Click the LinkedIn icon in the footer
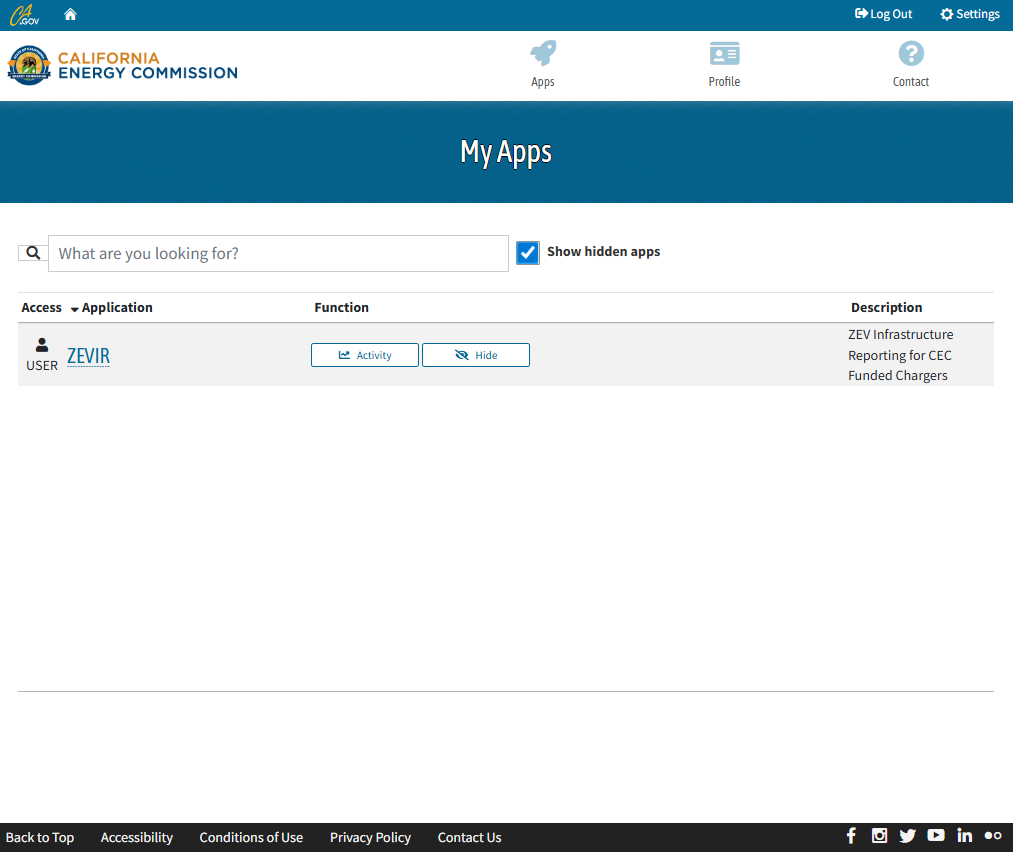This screenshot has height=852, width=1013. point(964,836)
